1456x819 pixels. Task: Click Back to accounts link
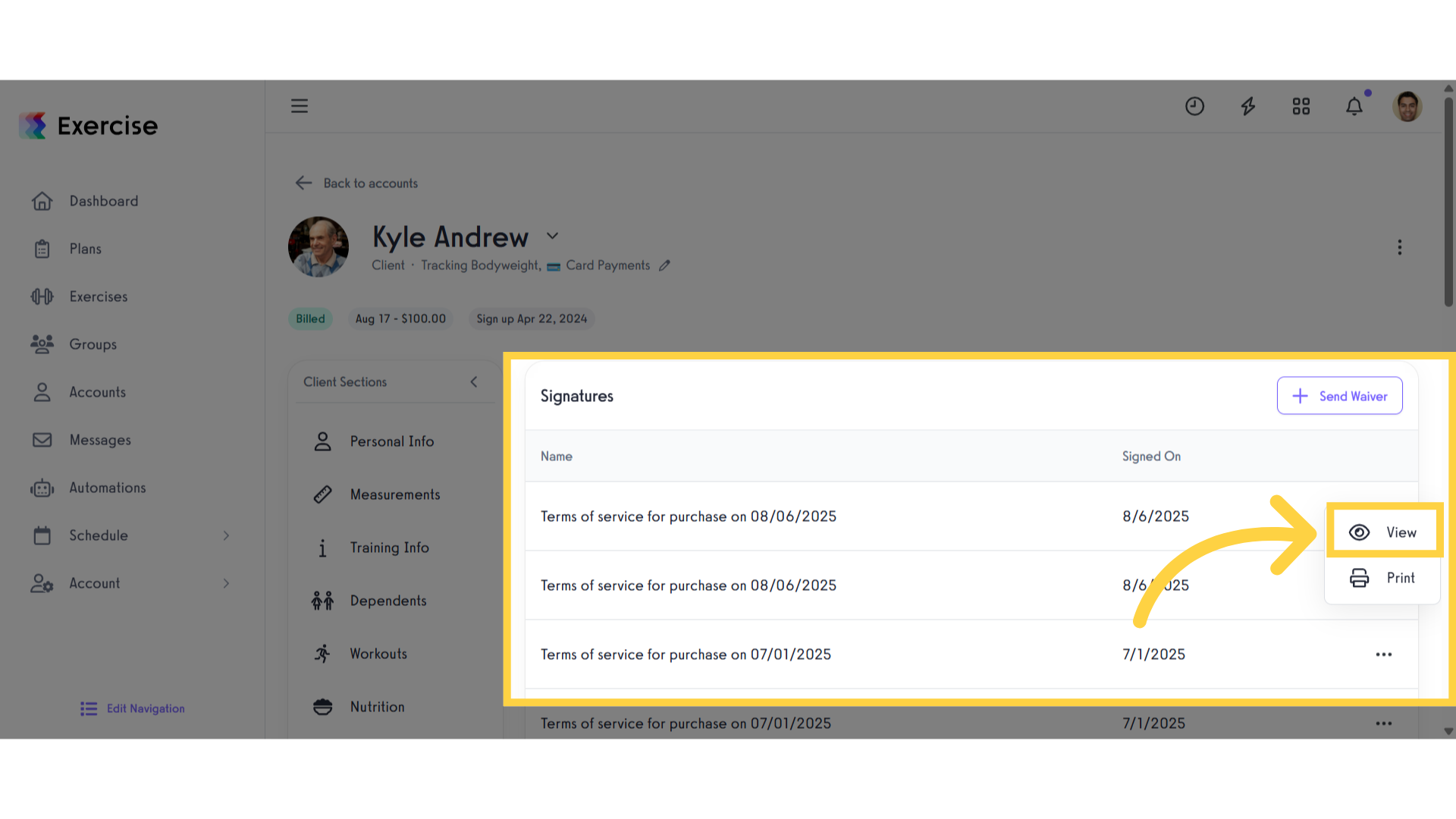coord(356,183)
